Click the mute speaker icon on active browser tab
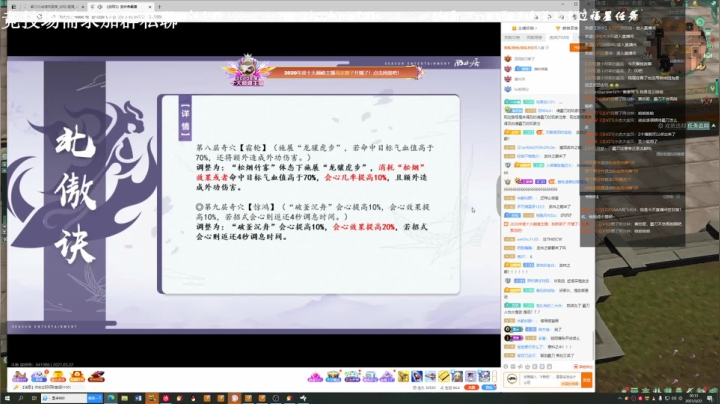The width and height of the screenshot is (720, 404). point(100,7)
